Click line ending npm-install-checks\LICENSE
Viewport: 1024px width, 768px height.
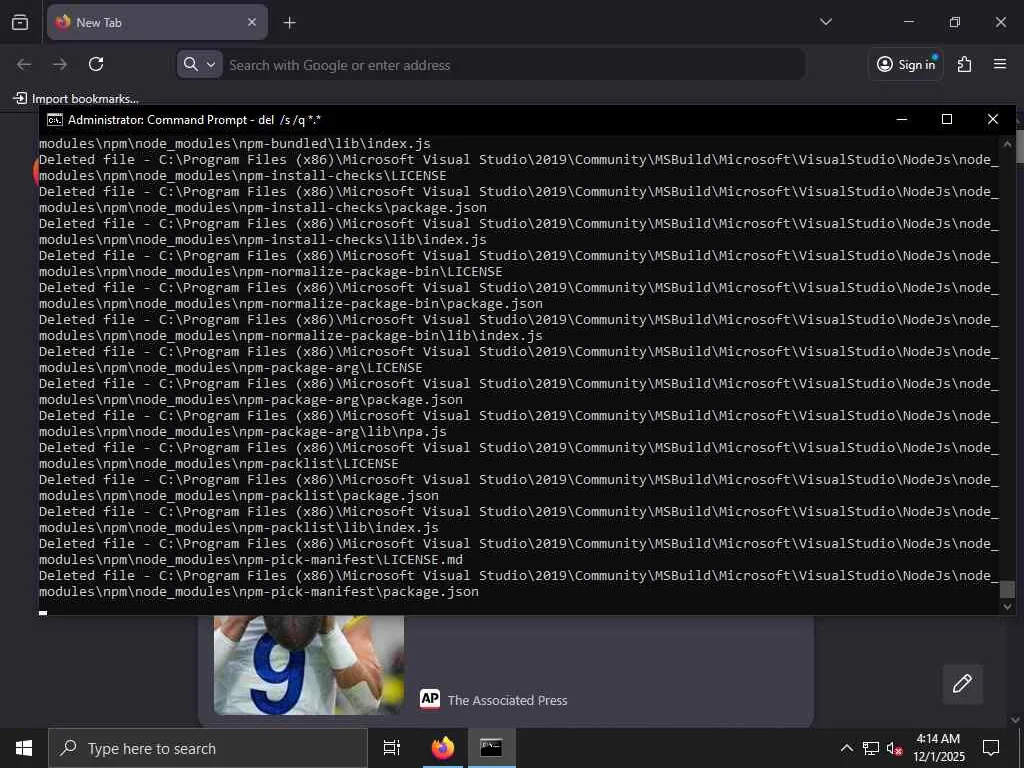(x=243, y=176)
